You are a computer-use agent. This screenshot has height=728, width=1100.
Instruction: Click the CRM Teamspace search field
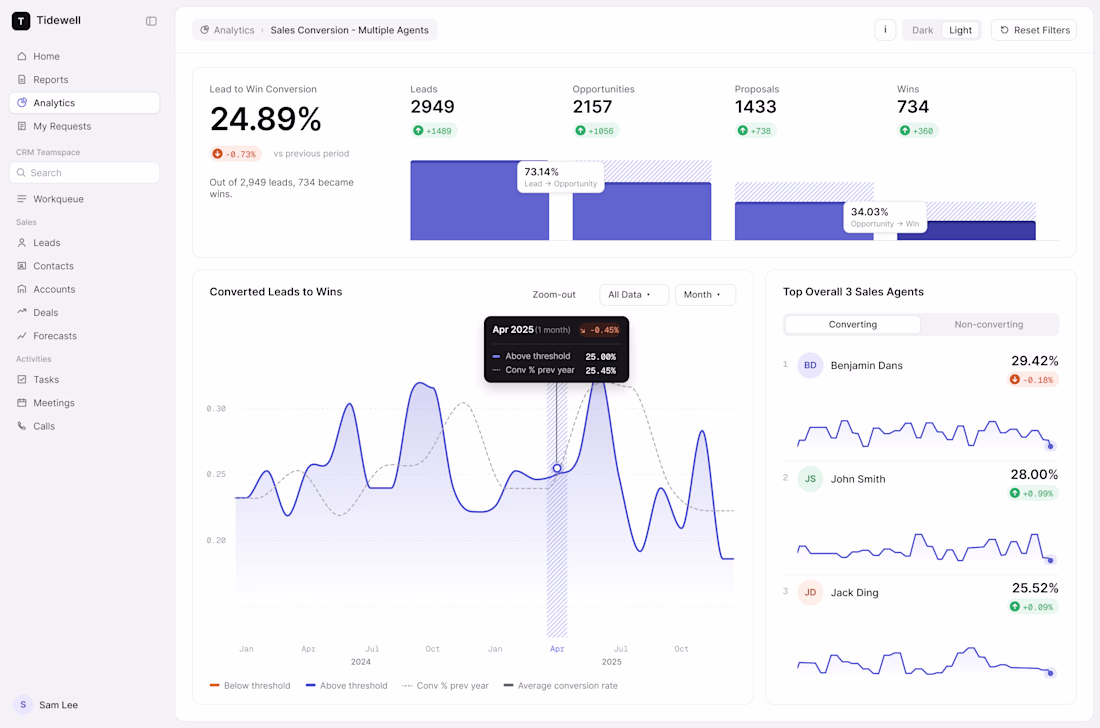tap(84, 173)
